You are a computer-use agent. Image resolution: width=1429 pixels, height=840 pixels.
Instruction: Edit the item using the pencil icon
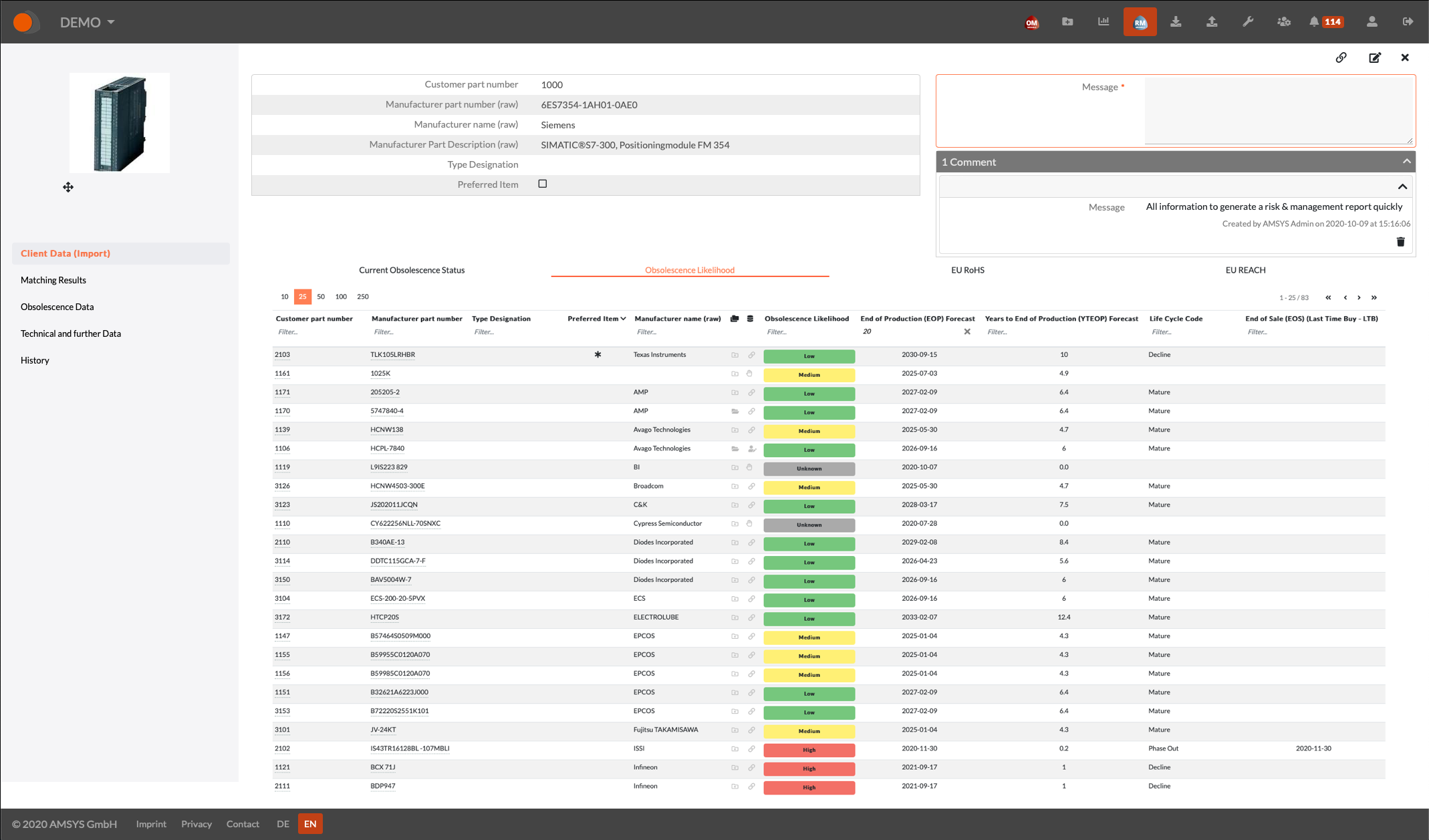(1374, 57)
